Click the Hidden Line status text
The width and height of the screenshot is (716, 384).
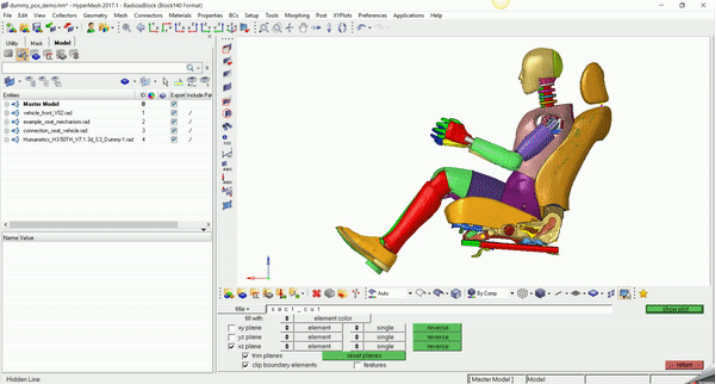tap(23, 379)
